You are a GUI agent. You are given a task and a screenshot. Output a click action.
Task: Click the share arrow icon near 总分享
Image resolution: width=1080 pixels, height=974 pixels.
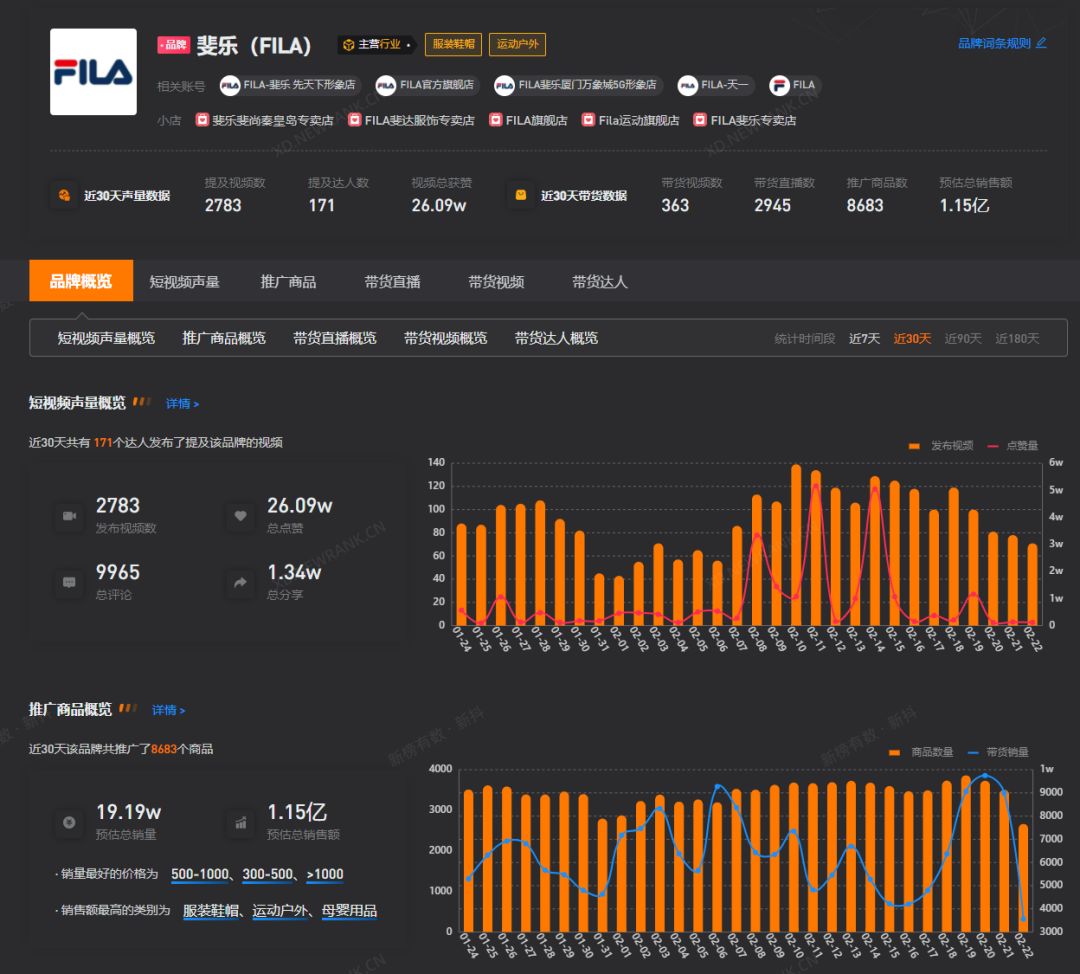240,583
